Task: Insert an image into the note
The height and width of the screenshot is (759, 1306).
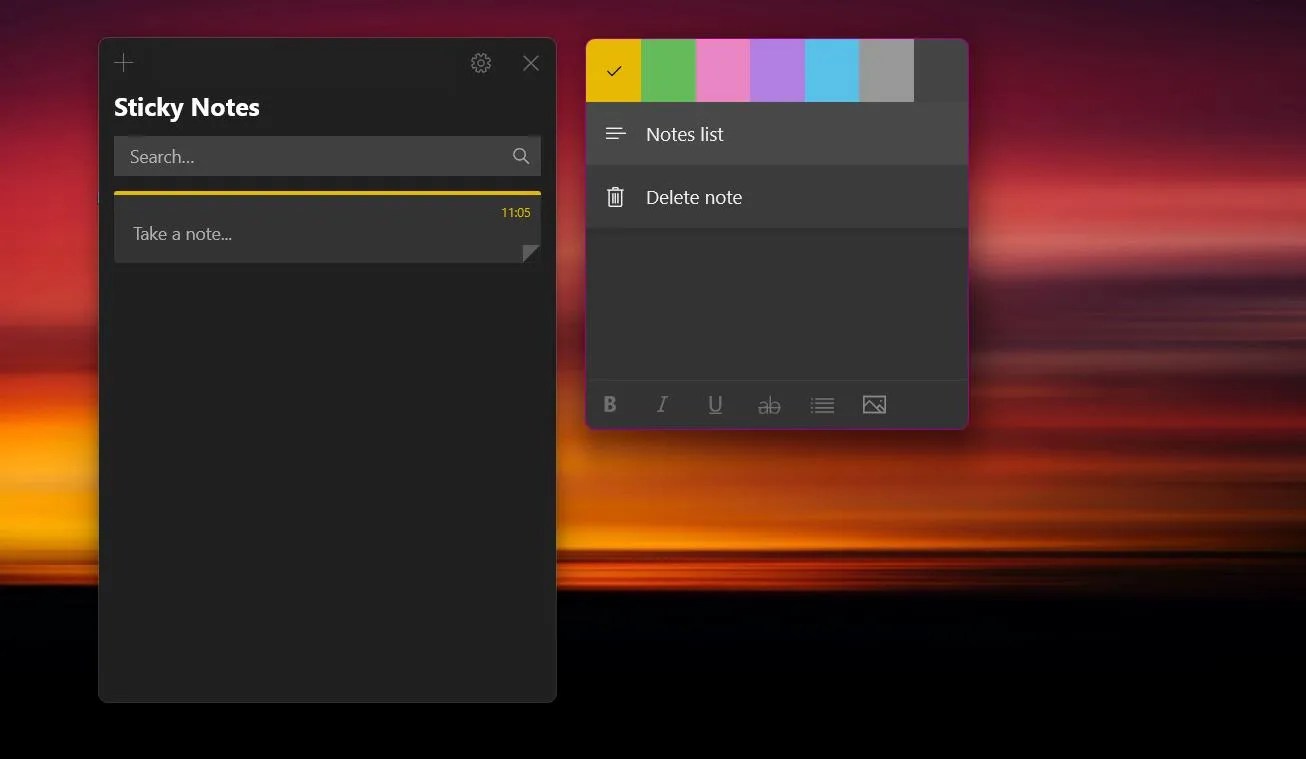Action: tap(875, 404)
